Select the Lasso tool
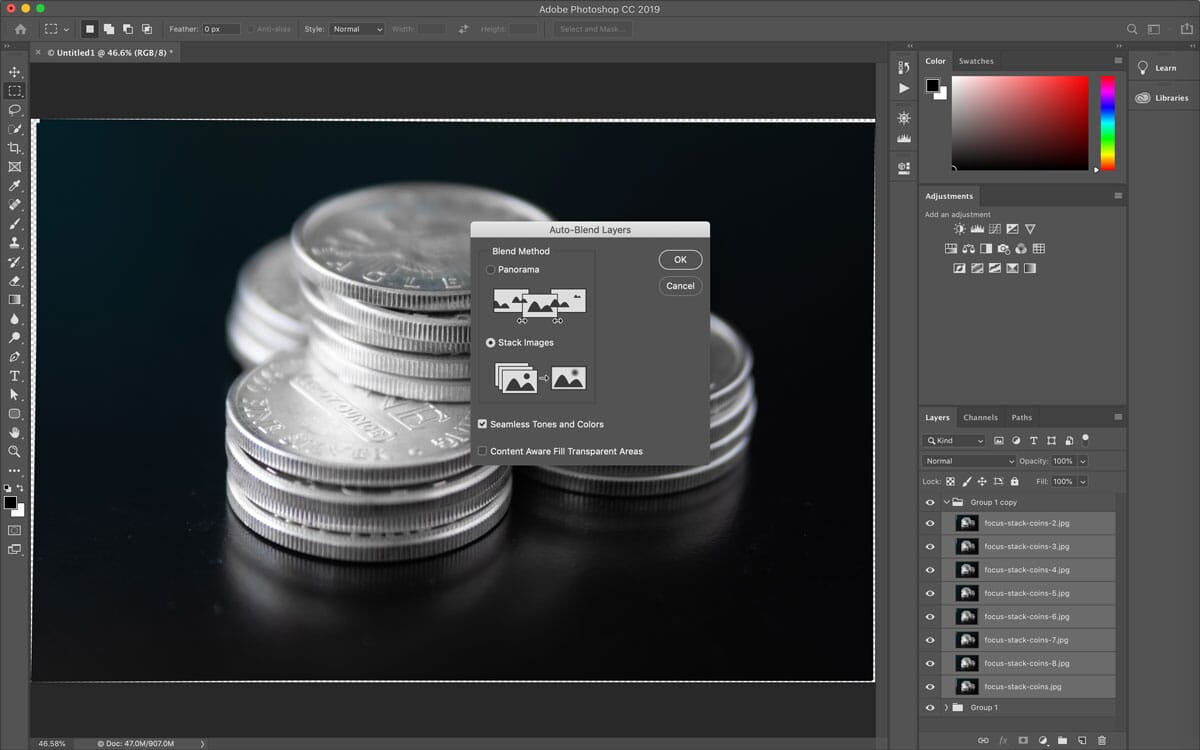This screenshot has height=750, width=1200. coord(15,110)
